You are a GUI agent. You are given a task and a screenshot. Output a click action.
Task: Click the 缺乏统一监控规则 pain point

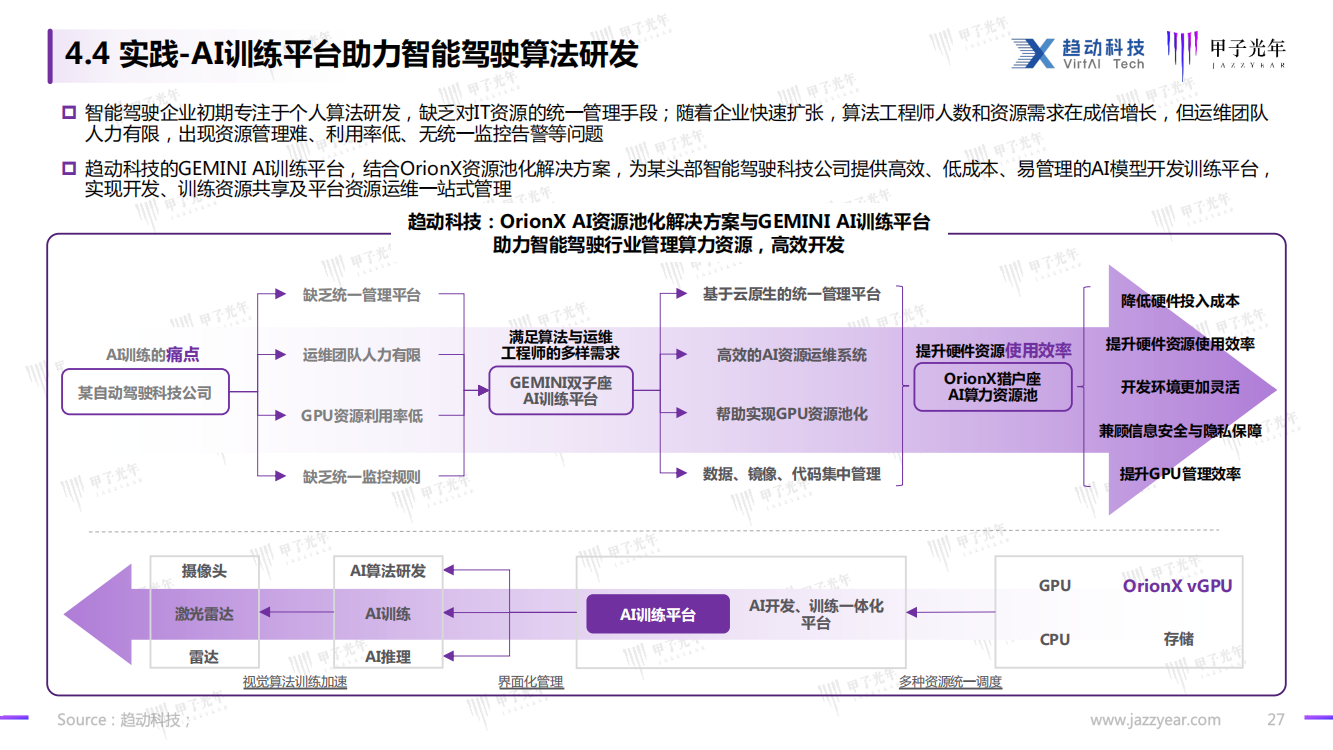[x=362, y=477]
